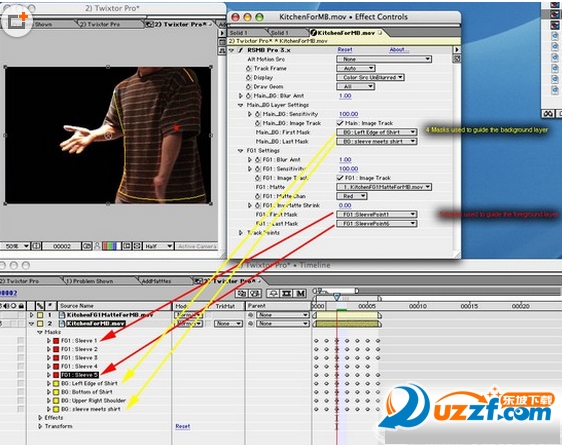The width and height of the screenshot is (562, 445).
Task: Click the RSMB Pro effect enable 'f' icon
Action: [x=241, y=50]
